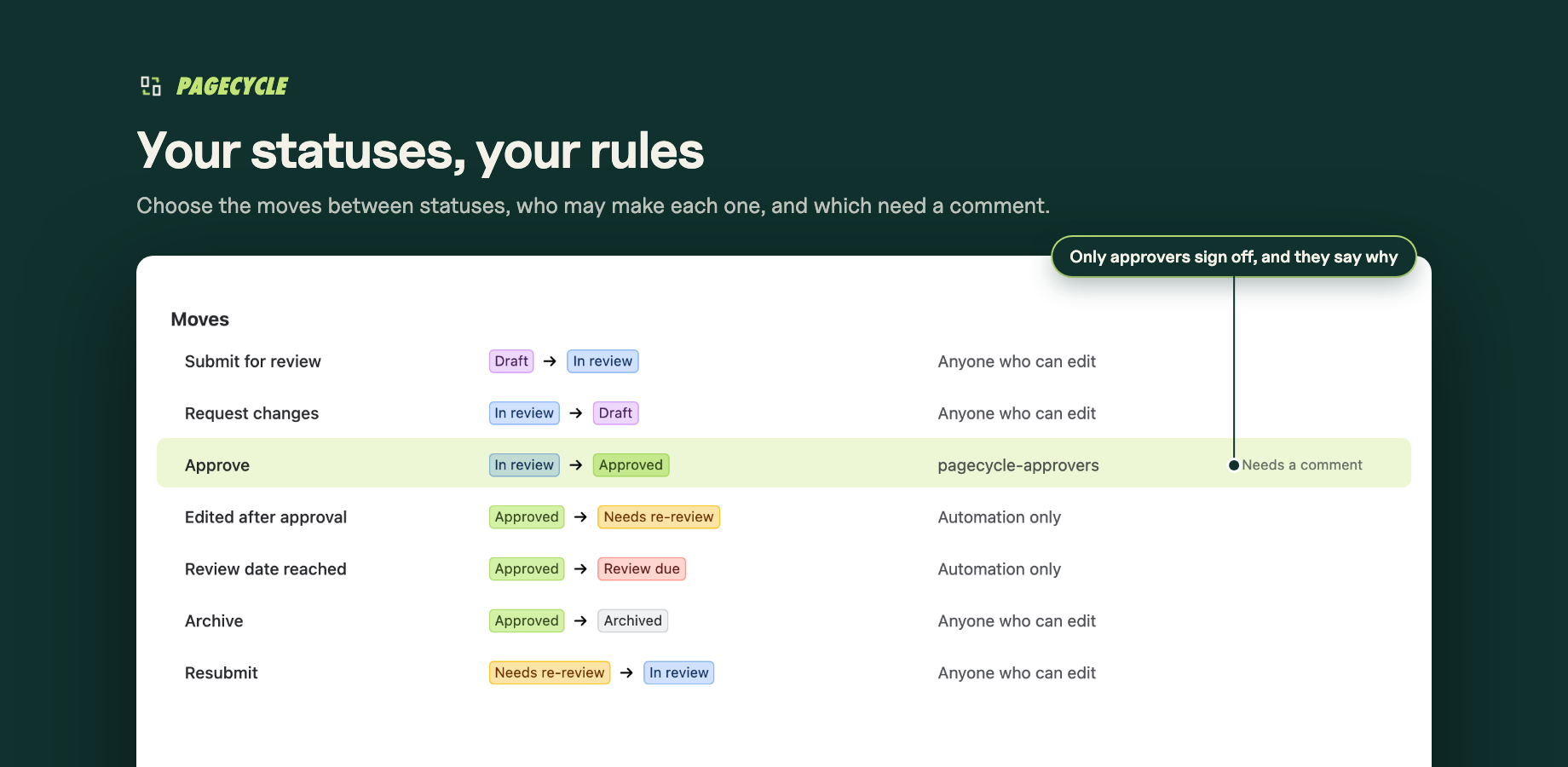Click the Only approvers sign off callout
1568x767 pixels.
click(x=1234, y=257)
